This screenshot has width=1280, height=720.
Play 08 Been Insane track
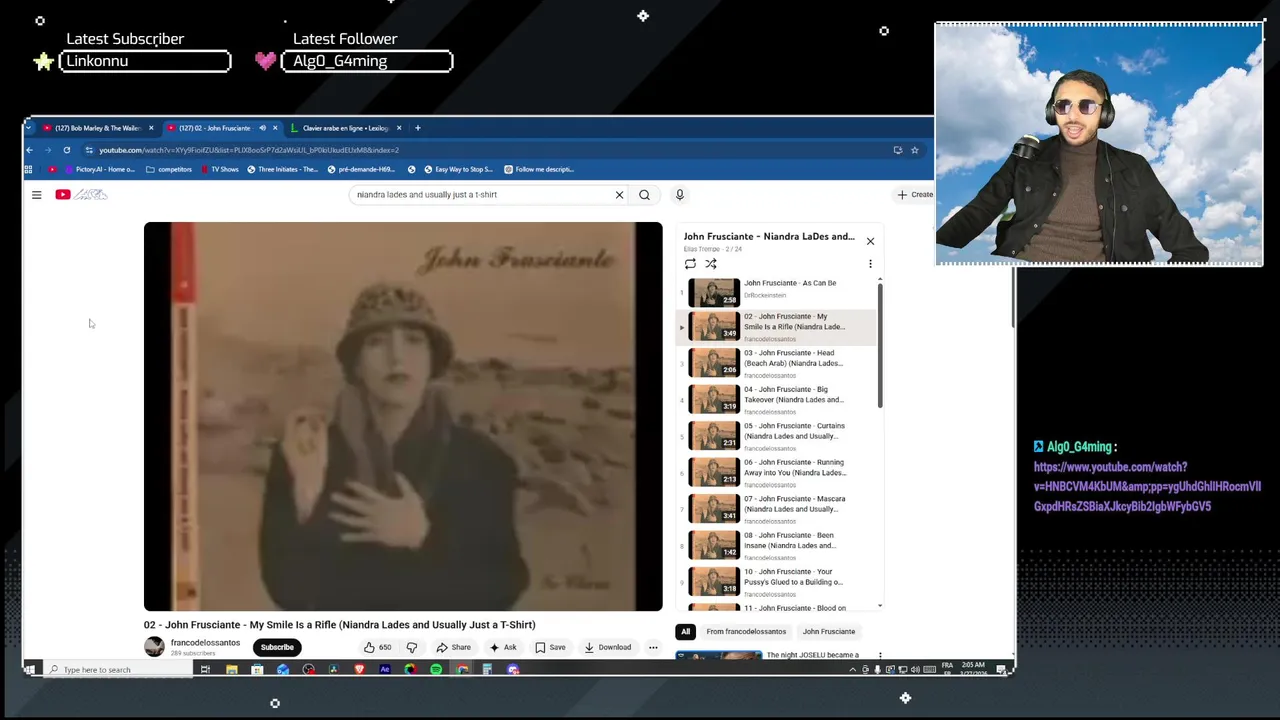pyautogui.click(x=778, y=545)
